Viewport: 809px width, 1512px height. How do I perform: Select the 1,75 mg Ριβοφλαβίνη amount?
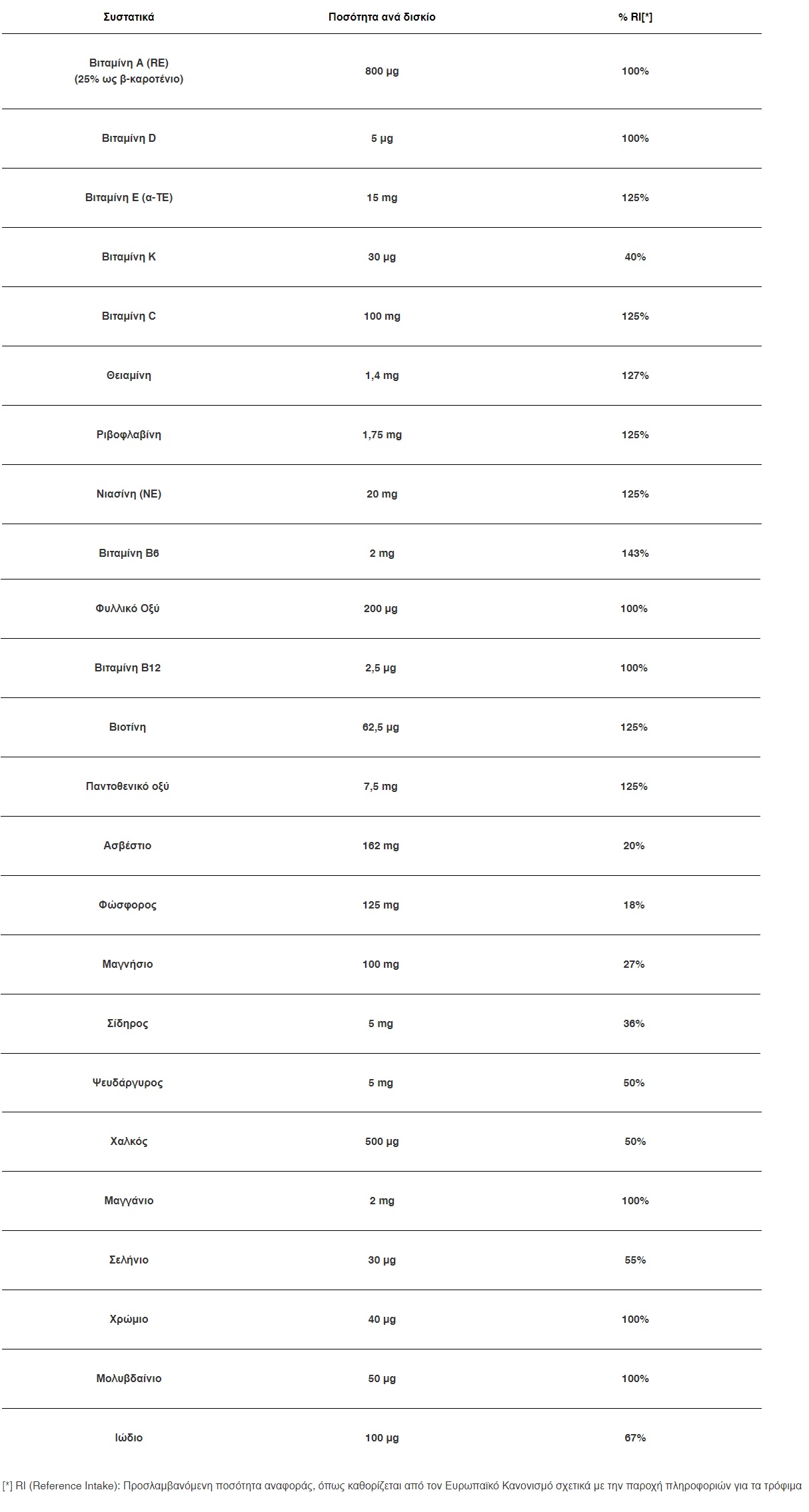tap(382, 435)
